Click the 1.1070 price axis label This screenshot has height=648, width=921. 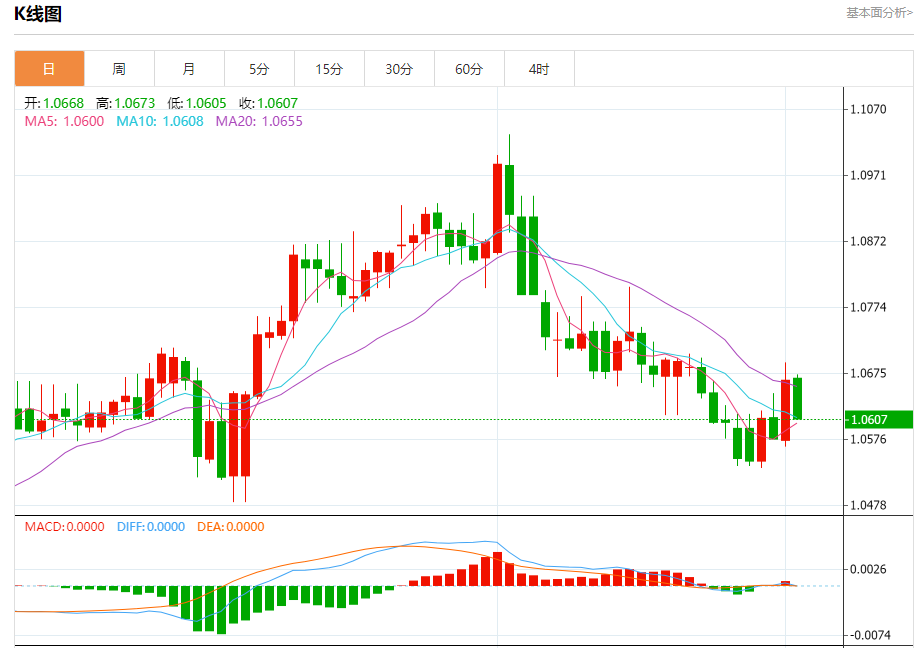tap(869, 109)
